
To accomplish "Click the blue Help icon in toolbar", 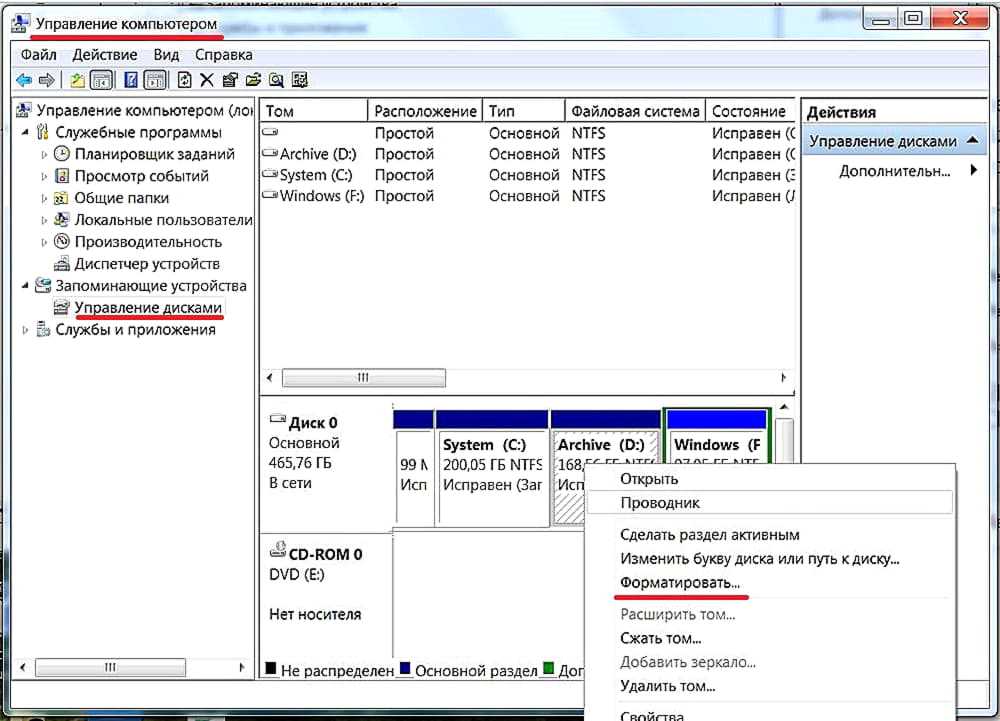I will click(x=129, y=81).
